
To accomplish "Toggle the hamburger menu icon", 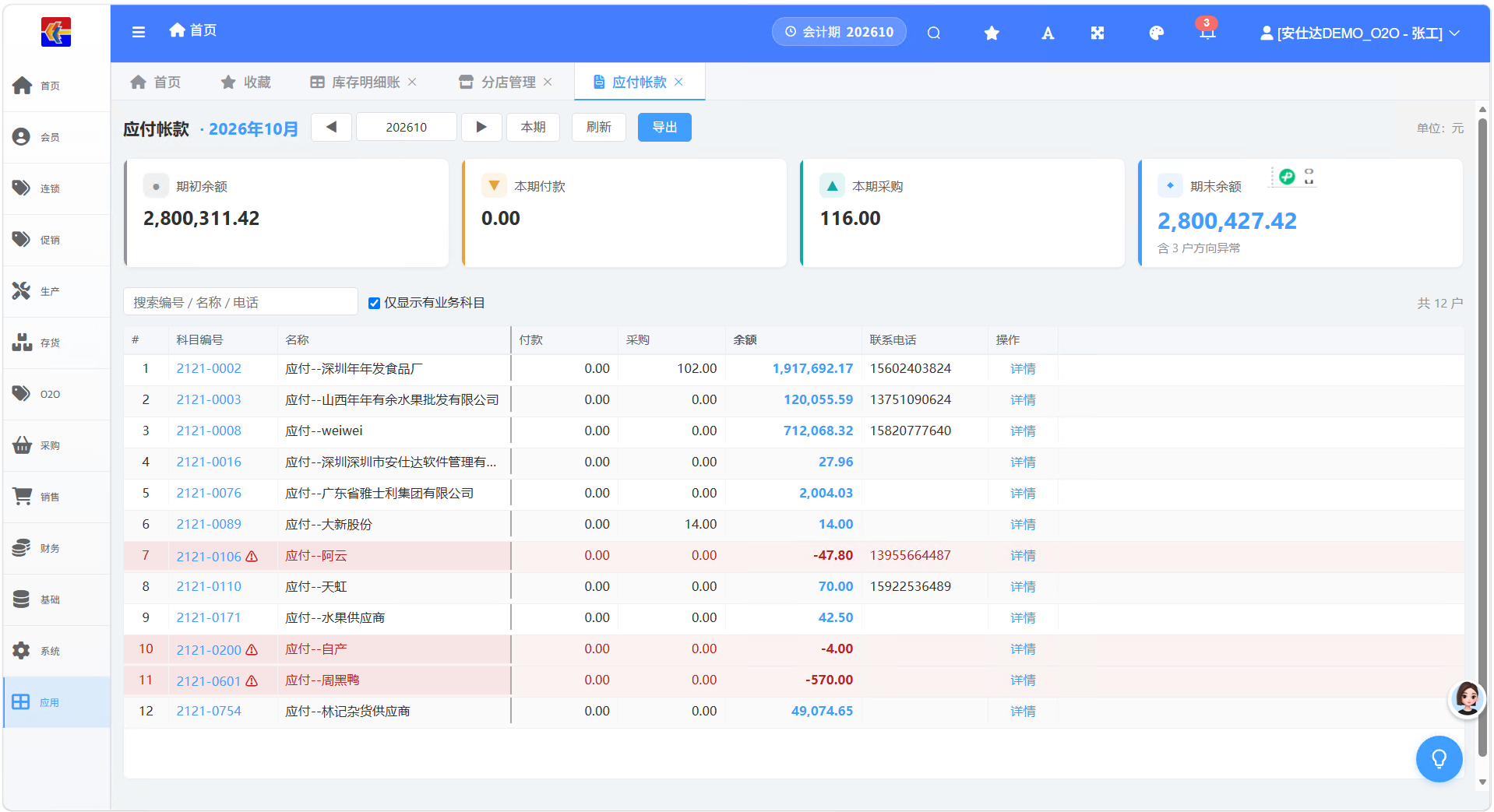I will click(139, 32).
